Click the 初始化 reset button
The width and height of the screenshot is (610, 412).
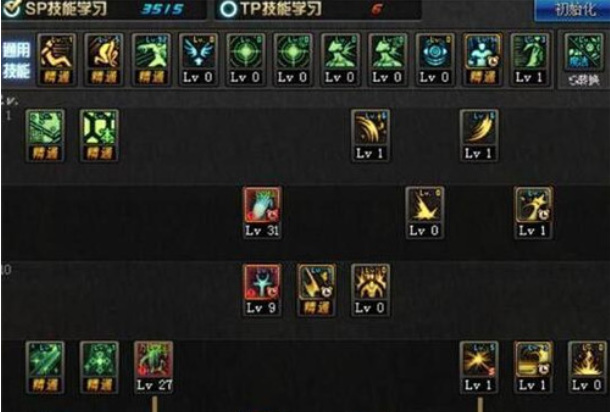pos(571,9)
